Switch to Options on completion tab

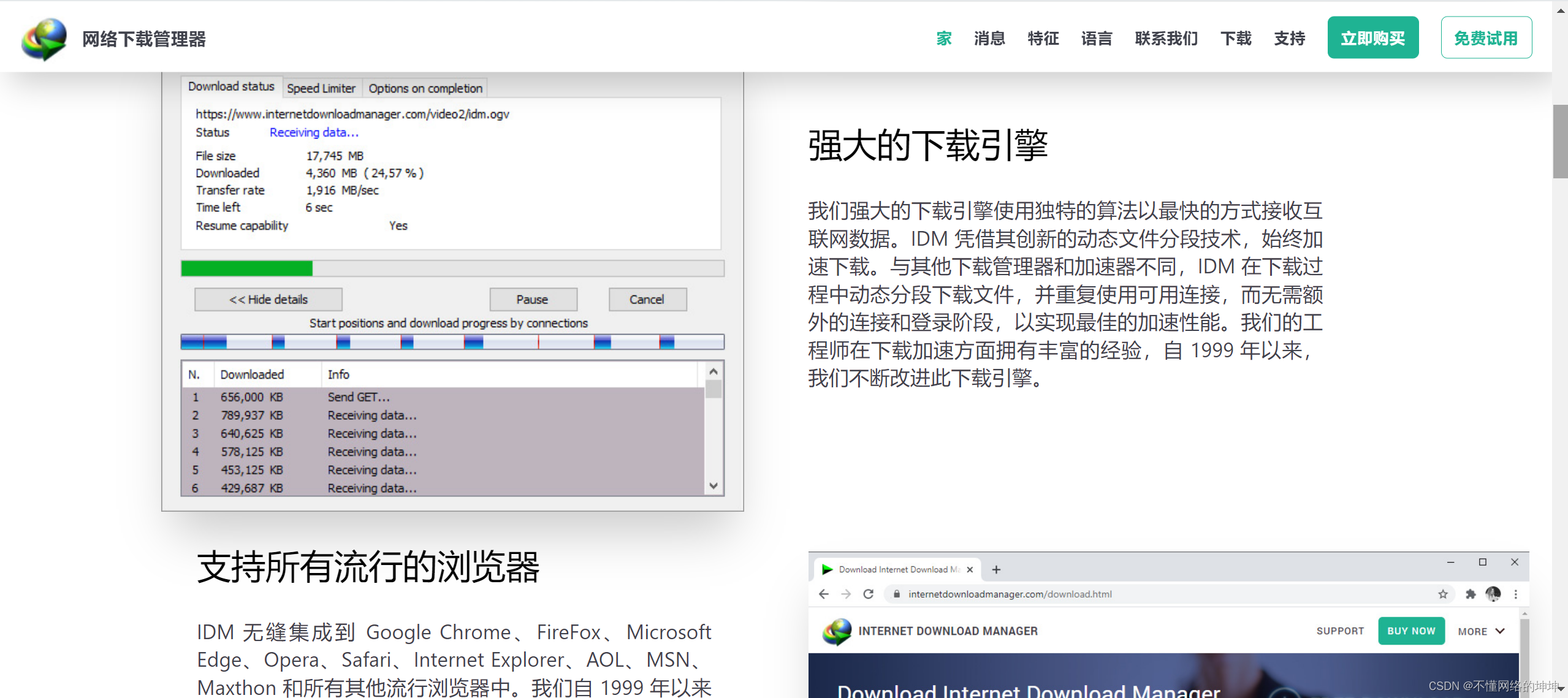425,88
